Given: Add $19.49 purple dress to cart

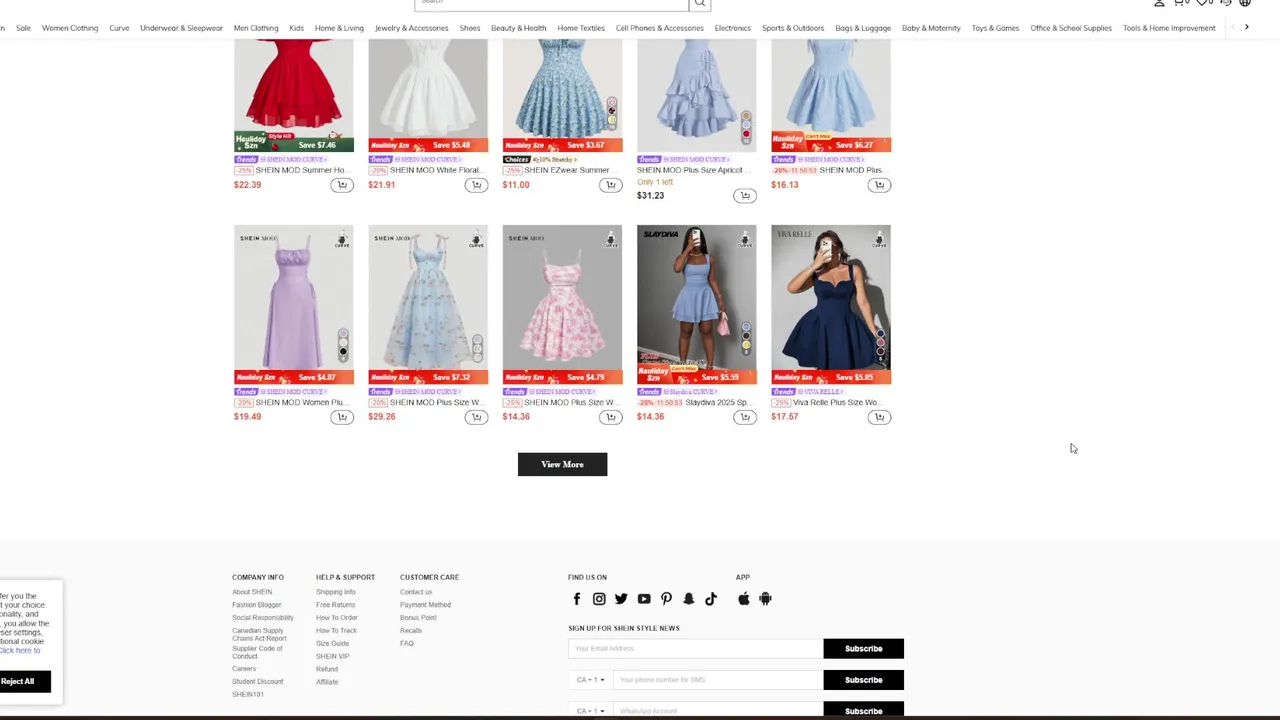Looking at the screenshot, I should pos(342,417).
